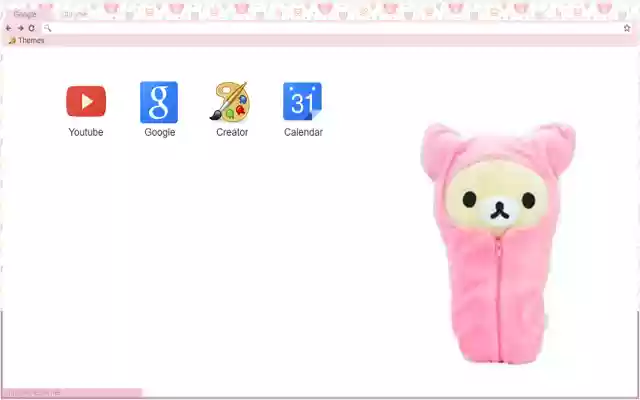
Task: Go forward with the forward arrow
Action: pyautogui.click(x=20, y=28)
